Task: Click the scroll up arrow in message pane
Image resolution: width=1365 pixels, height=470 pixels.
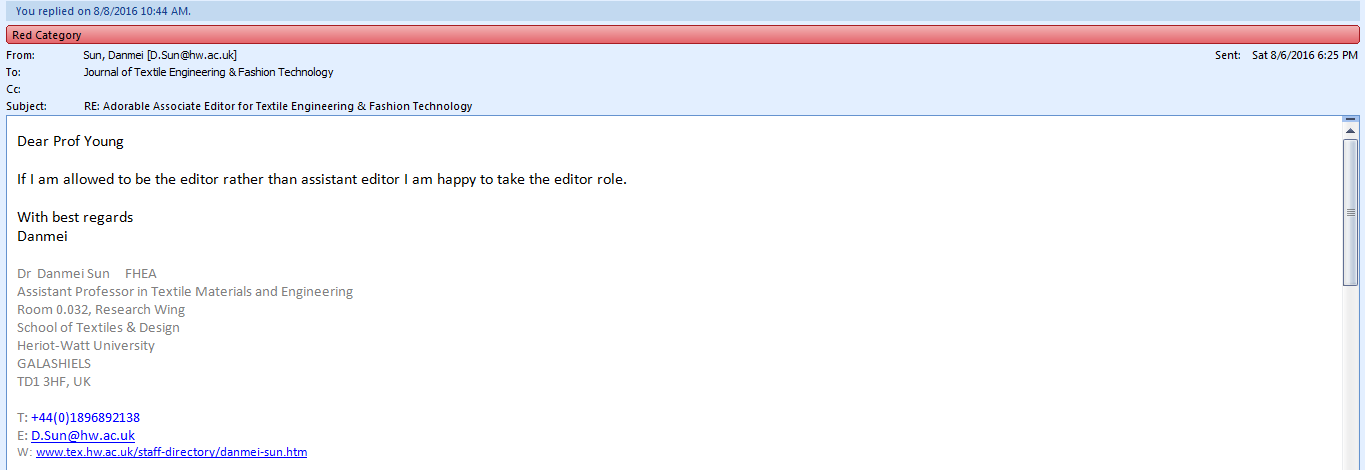Action: 1350,131
